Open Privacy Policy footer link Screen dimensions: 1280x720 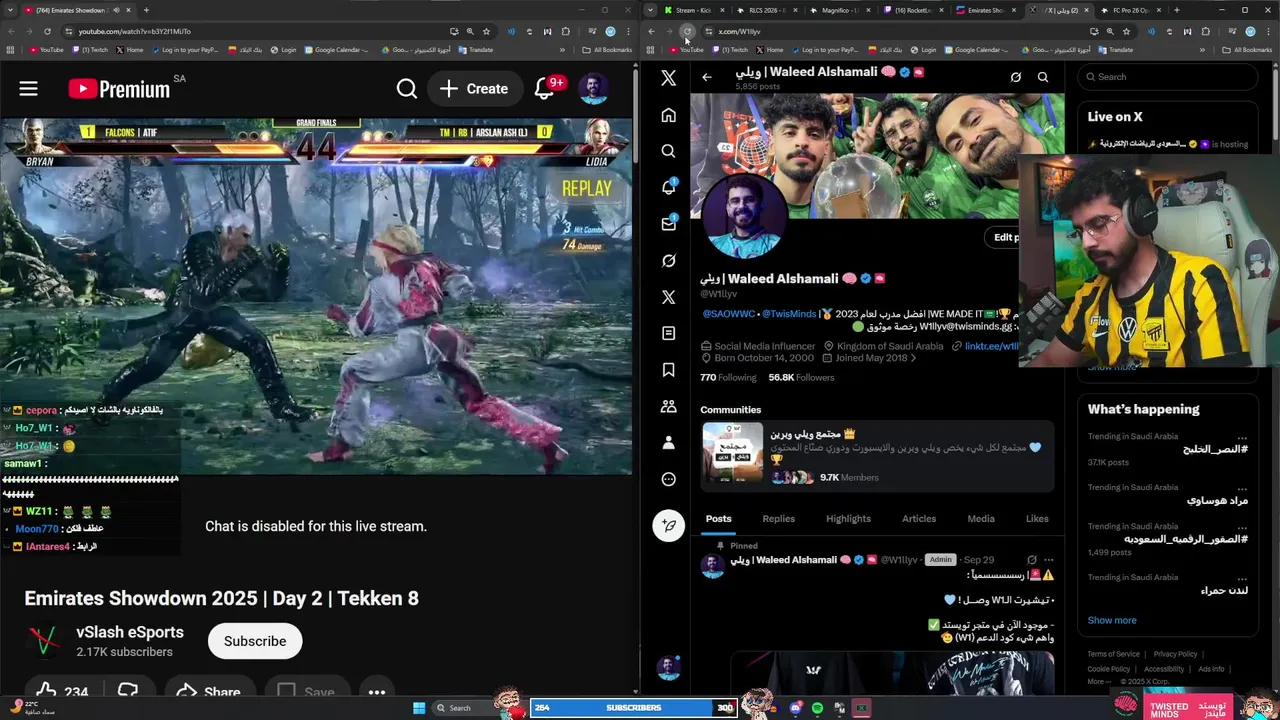coord(1175,654)
